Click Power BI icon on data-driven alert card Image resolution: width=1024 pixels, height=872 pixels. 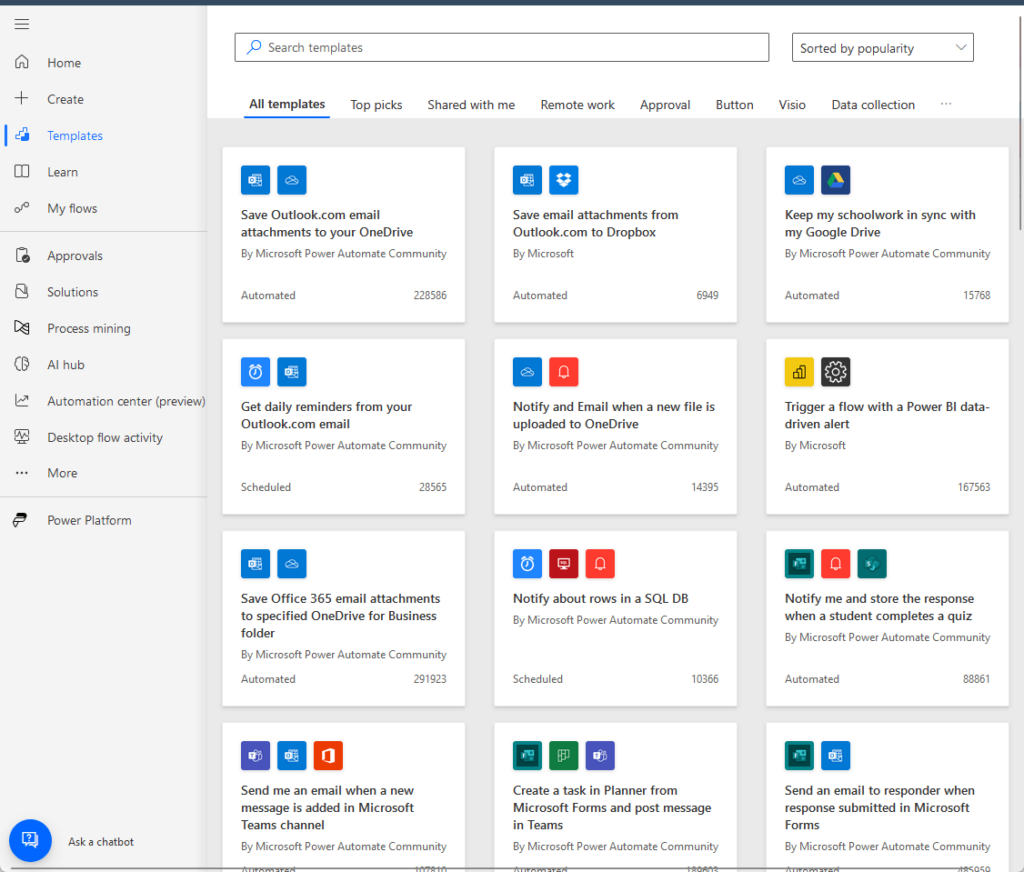point(799,372)
